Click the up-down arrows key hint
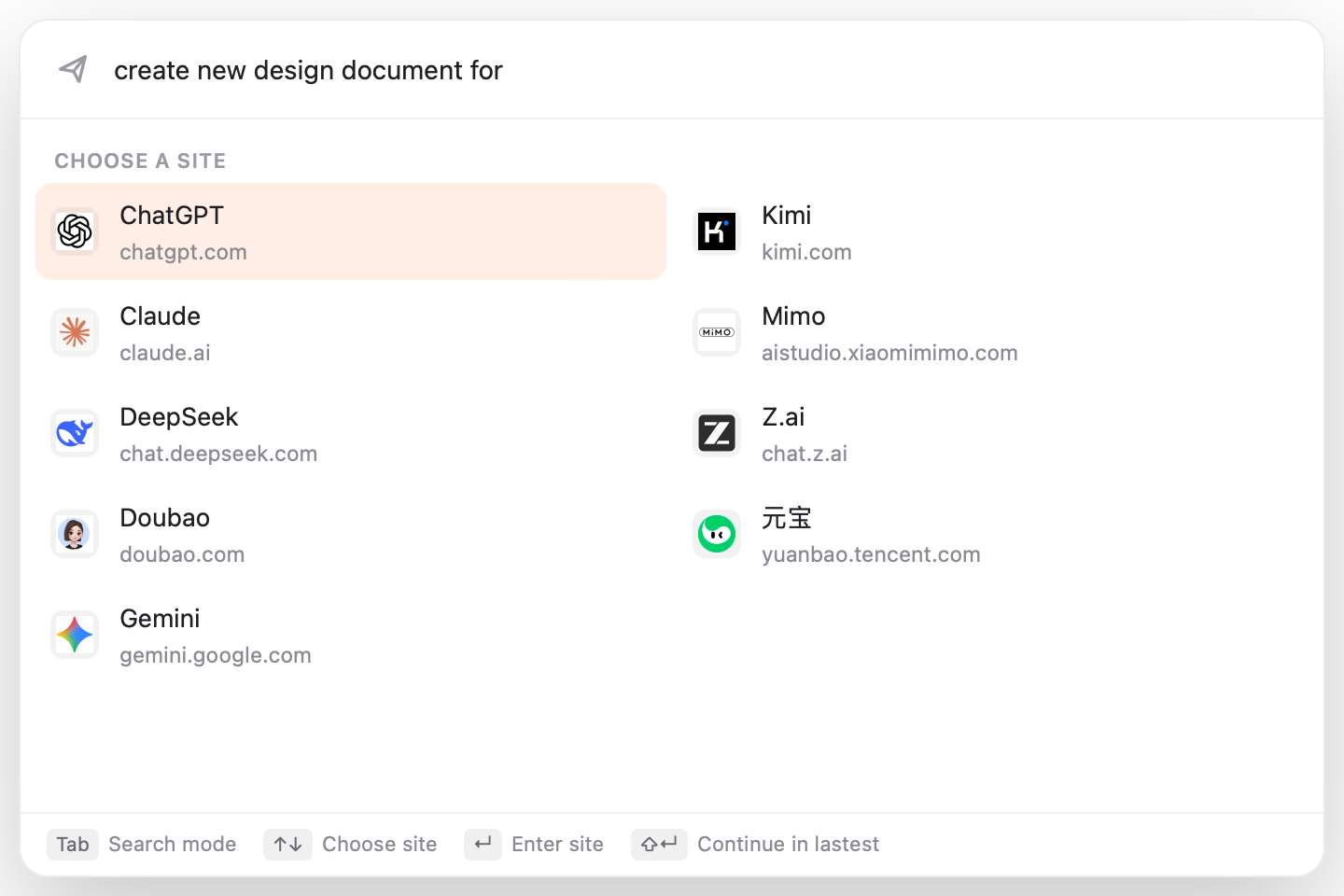The height and width of the screenshot is (896, 1344). [x=287, y=845]
